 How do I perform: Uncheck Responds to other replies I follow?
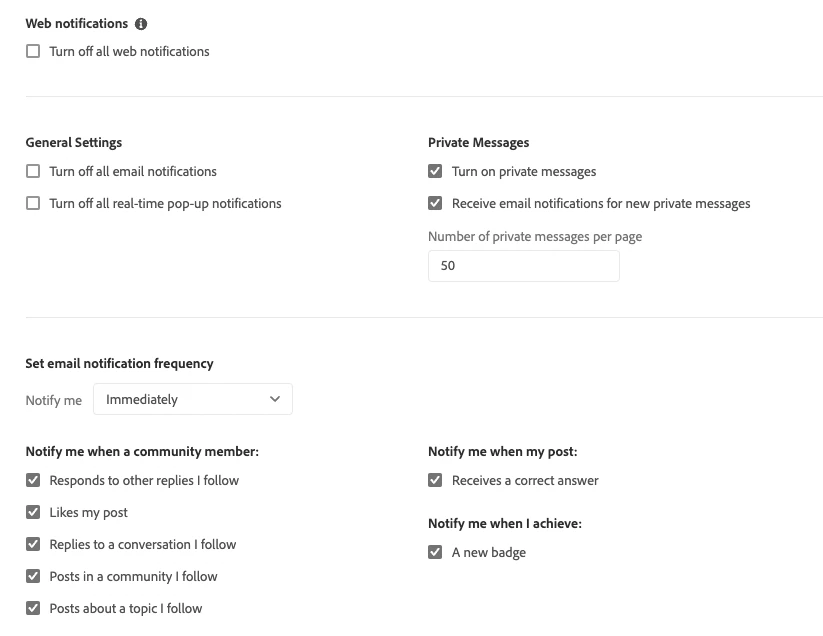[34, 481]
